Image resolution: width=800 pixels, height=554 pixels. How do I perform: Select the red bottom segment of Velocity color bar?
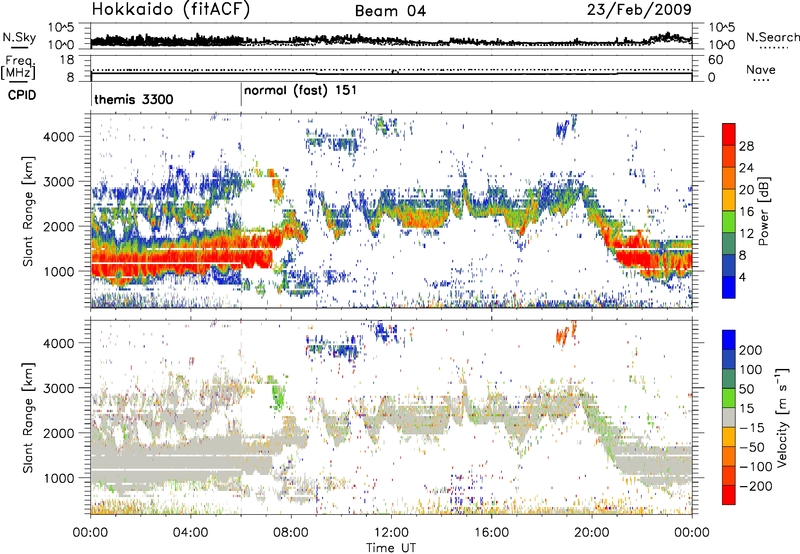(x=729, y=495)
